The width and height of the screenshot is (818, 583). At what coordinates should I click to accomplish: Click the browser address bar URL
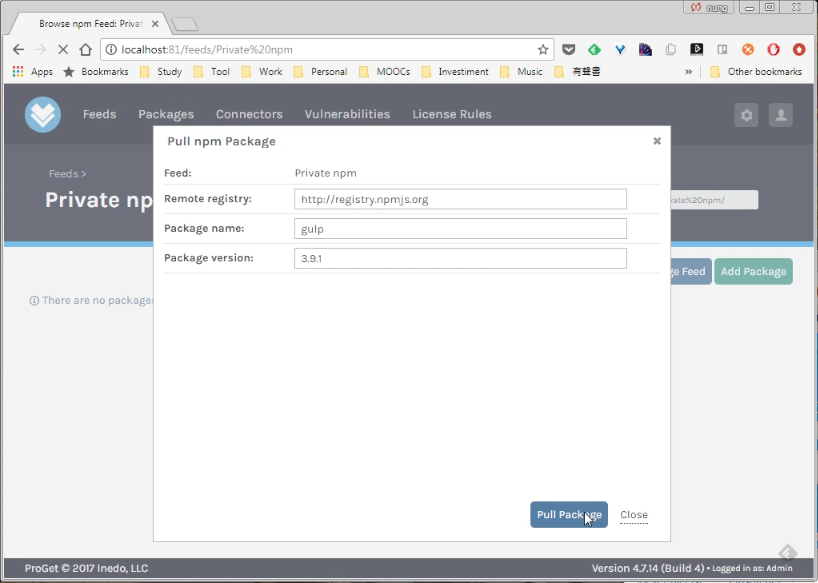pos(207,50)
